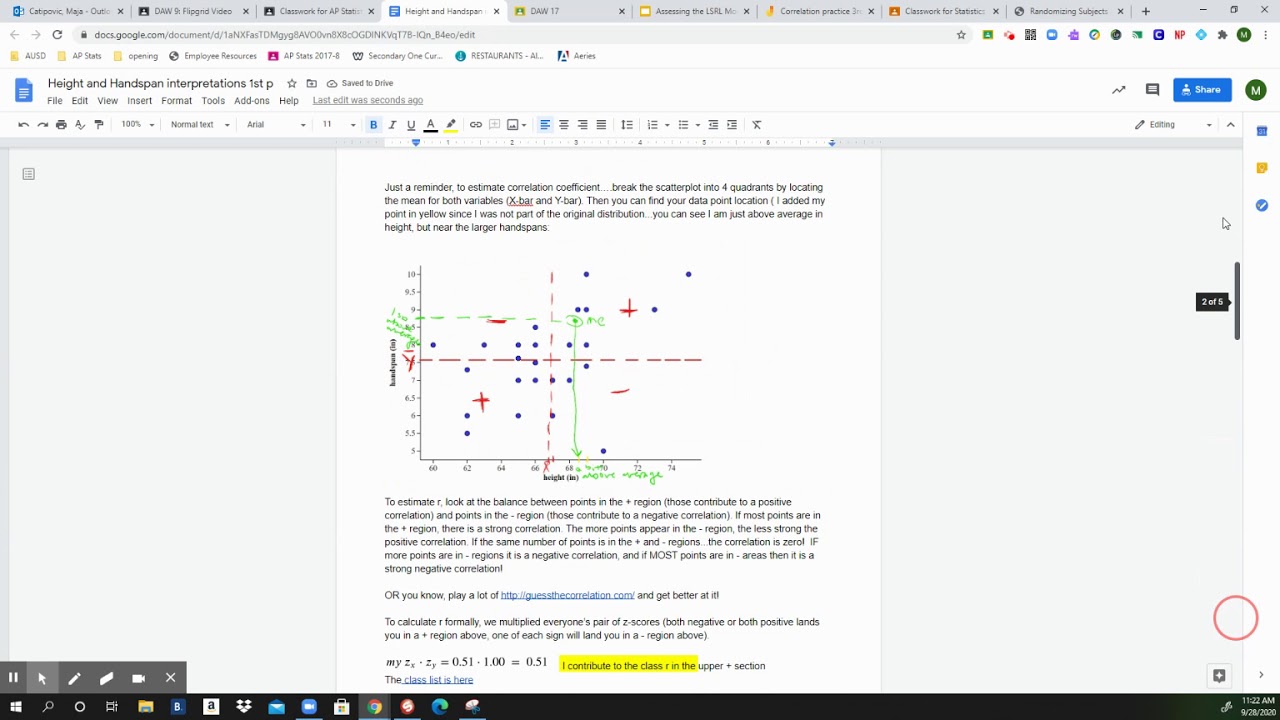This screenshot has width=1280, height=720.
Task: Toggle the recorder webcam icon
Action: (x=138, y=677)
